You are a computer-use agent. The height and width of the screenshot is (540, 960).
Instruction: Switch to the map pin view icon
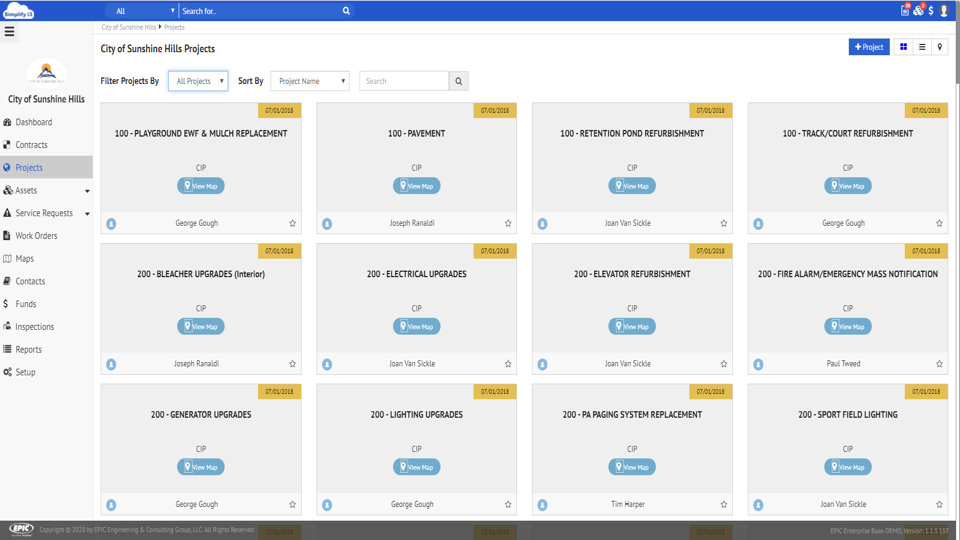click(939, 47)
